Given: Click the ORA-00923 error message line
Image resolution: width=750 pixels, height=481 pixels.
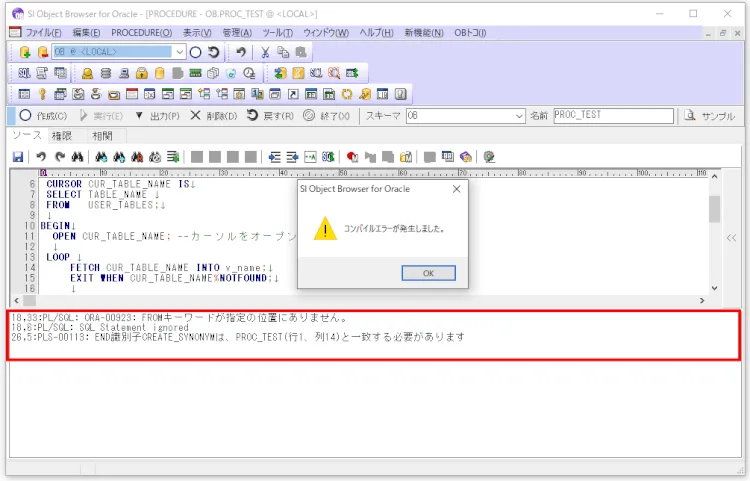Looking at the screenshot, I should 180,317.
